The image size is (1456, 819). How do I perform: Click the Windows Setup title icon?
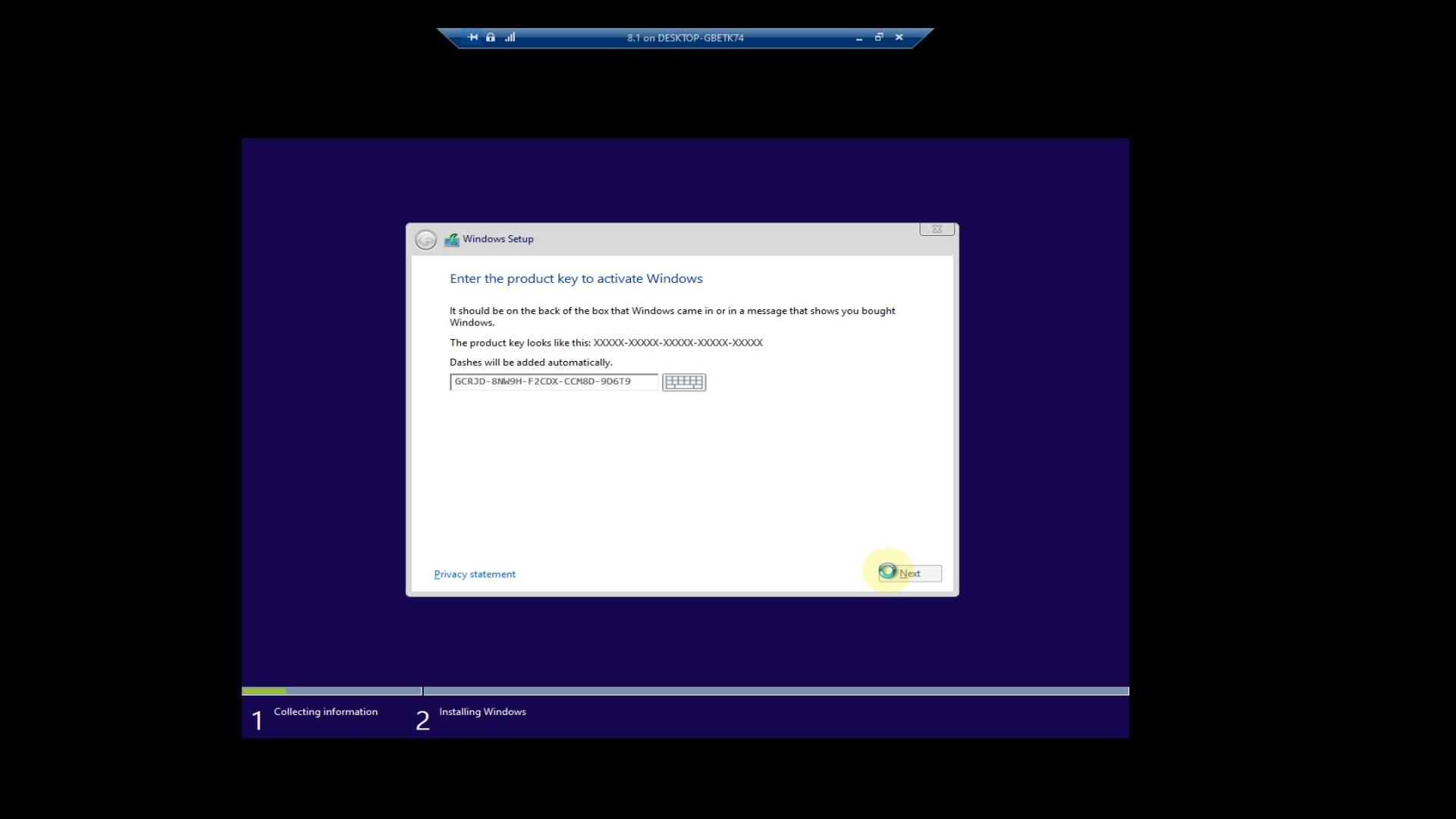(452, 240)
